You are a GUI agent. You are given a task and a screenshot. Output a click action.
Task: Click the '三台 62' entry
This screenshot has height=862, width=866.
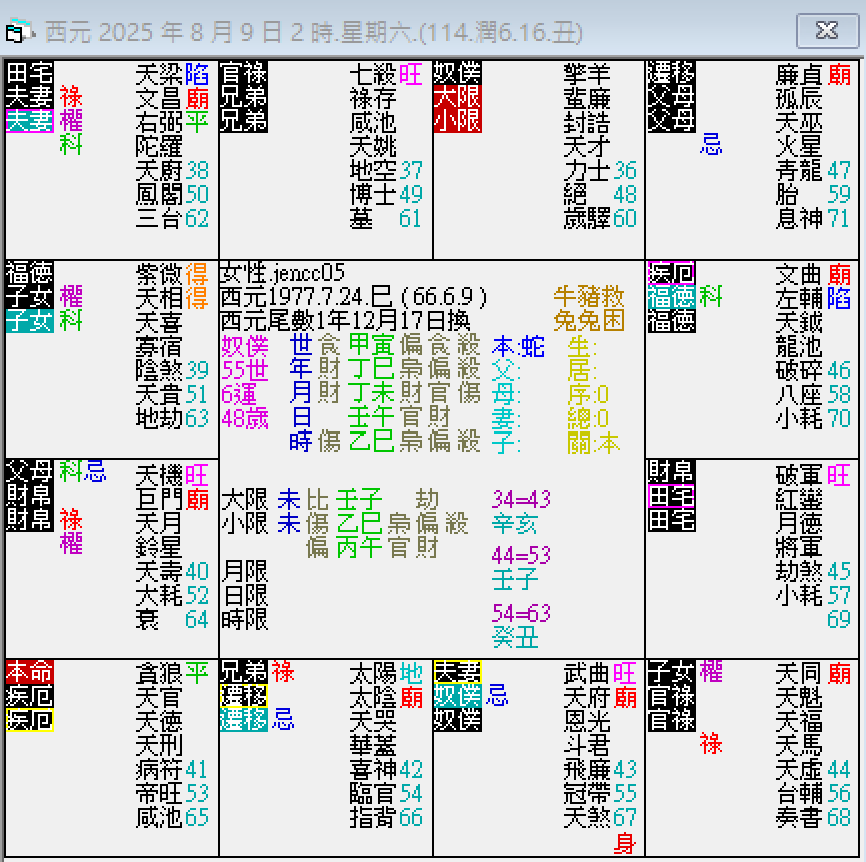point(172,219)
